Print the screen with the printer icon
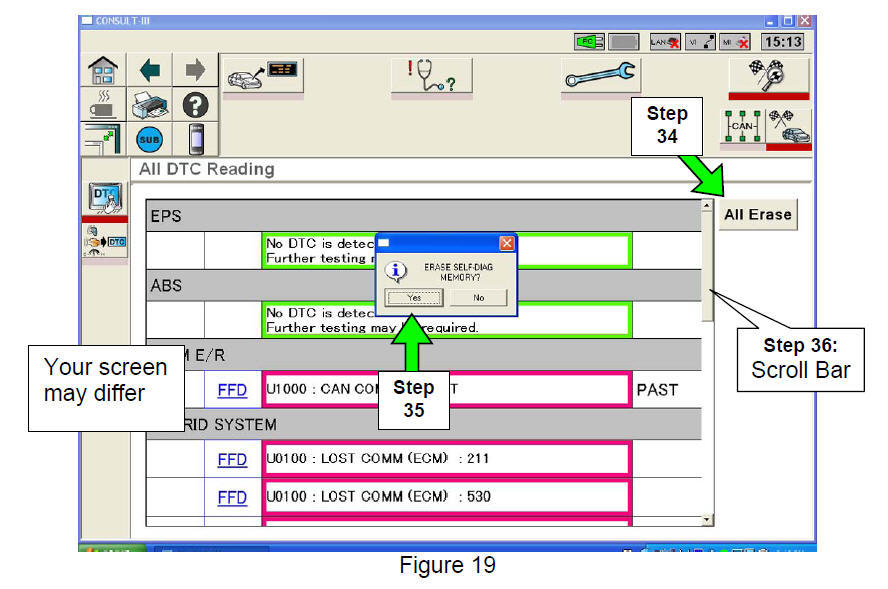888x589 pixels. click(149, 105)
